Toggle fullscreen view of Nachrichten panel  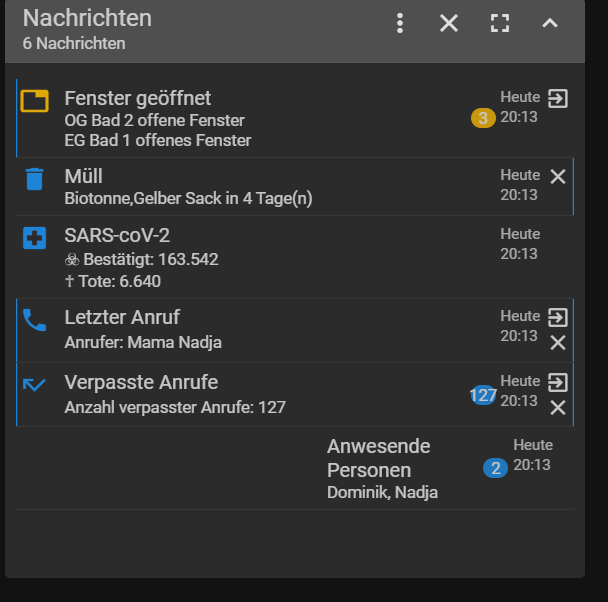500,23
